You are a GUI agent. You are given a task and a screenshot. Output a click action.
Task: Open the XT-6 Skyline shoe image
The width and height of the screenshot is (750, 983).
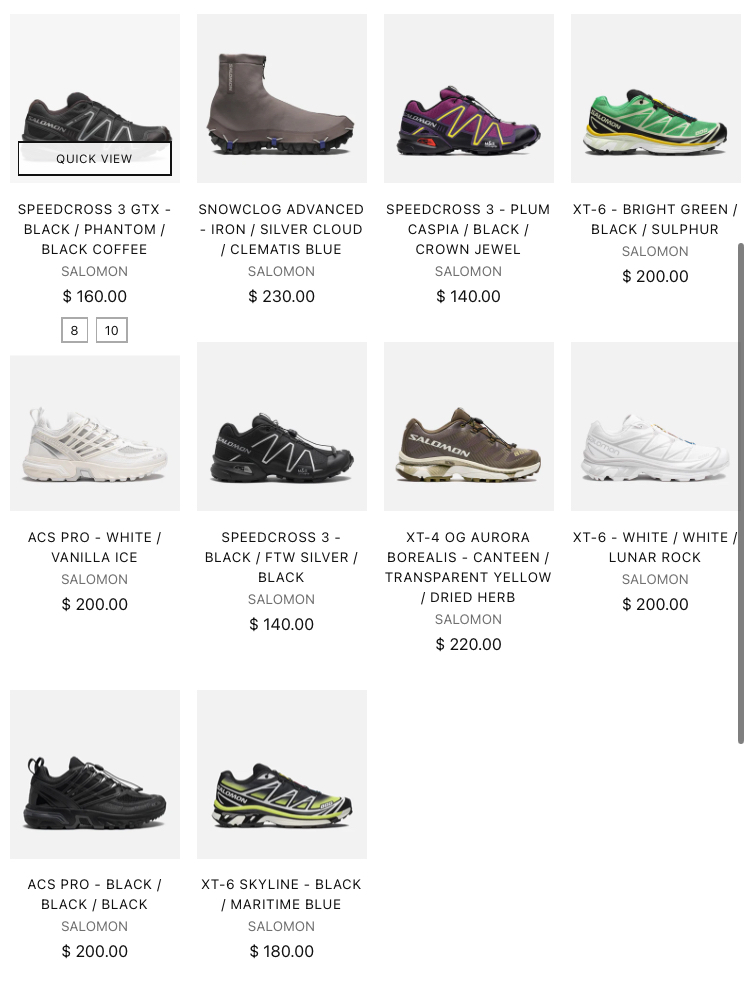click(x=282, y=774)
